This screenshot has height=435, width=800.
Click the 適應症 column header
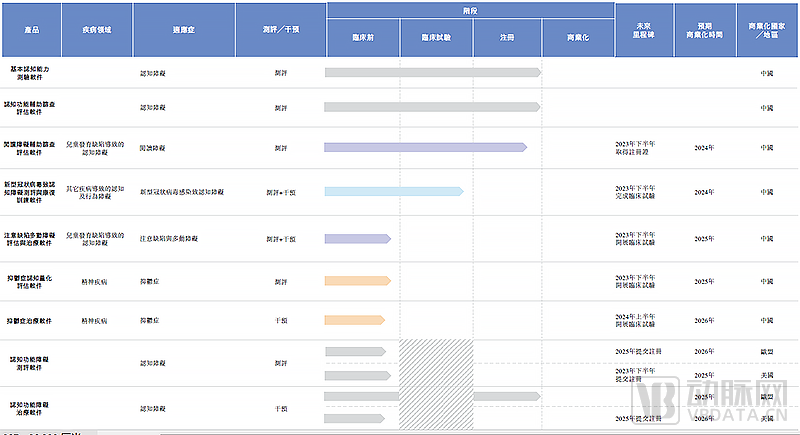184,31
